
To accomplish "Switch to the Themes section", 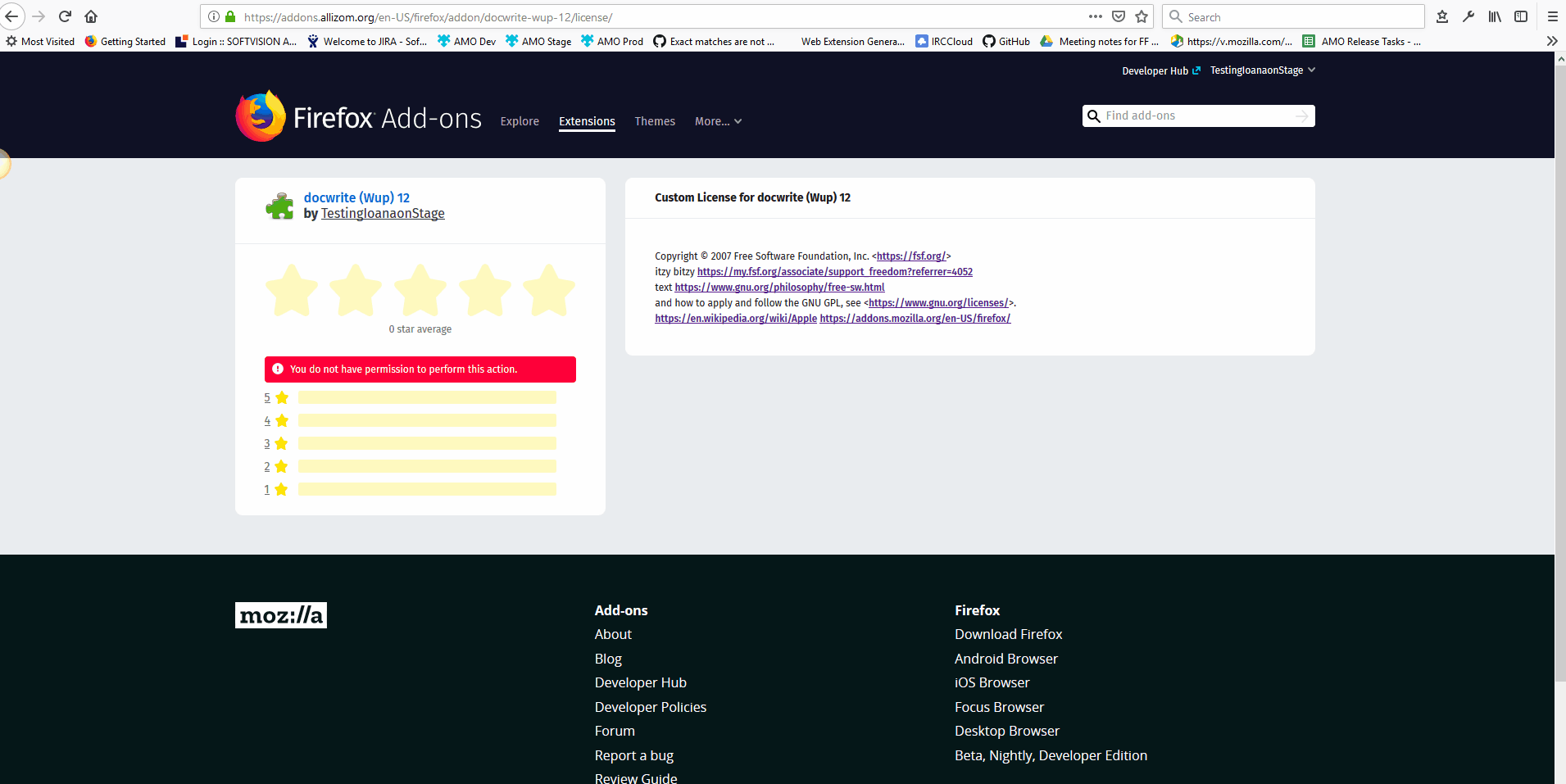I will [654, 121].
